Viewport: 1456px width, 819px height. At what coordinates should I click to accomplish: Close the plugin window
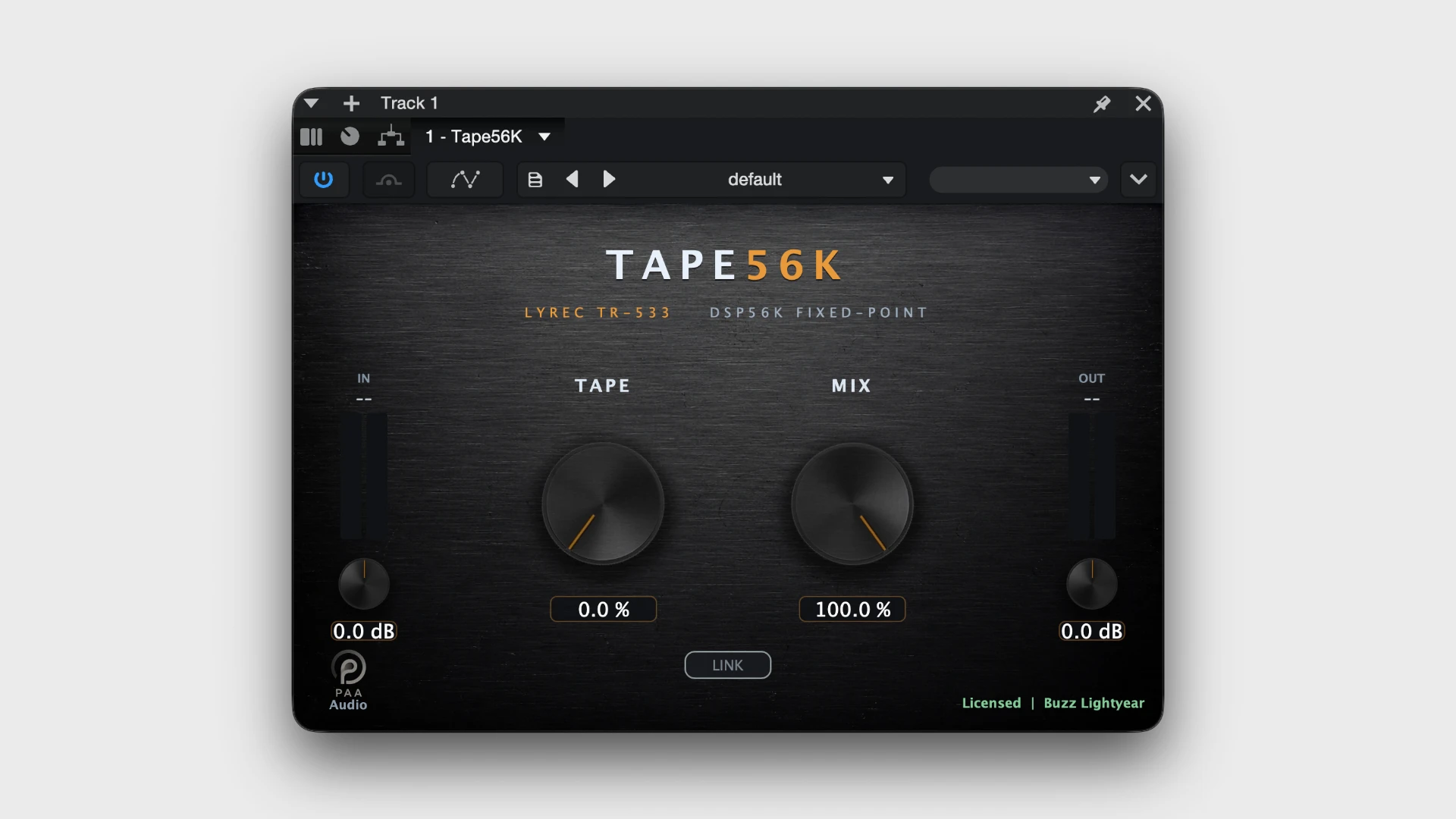pos(1144,103)
